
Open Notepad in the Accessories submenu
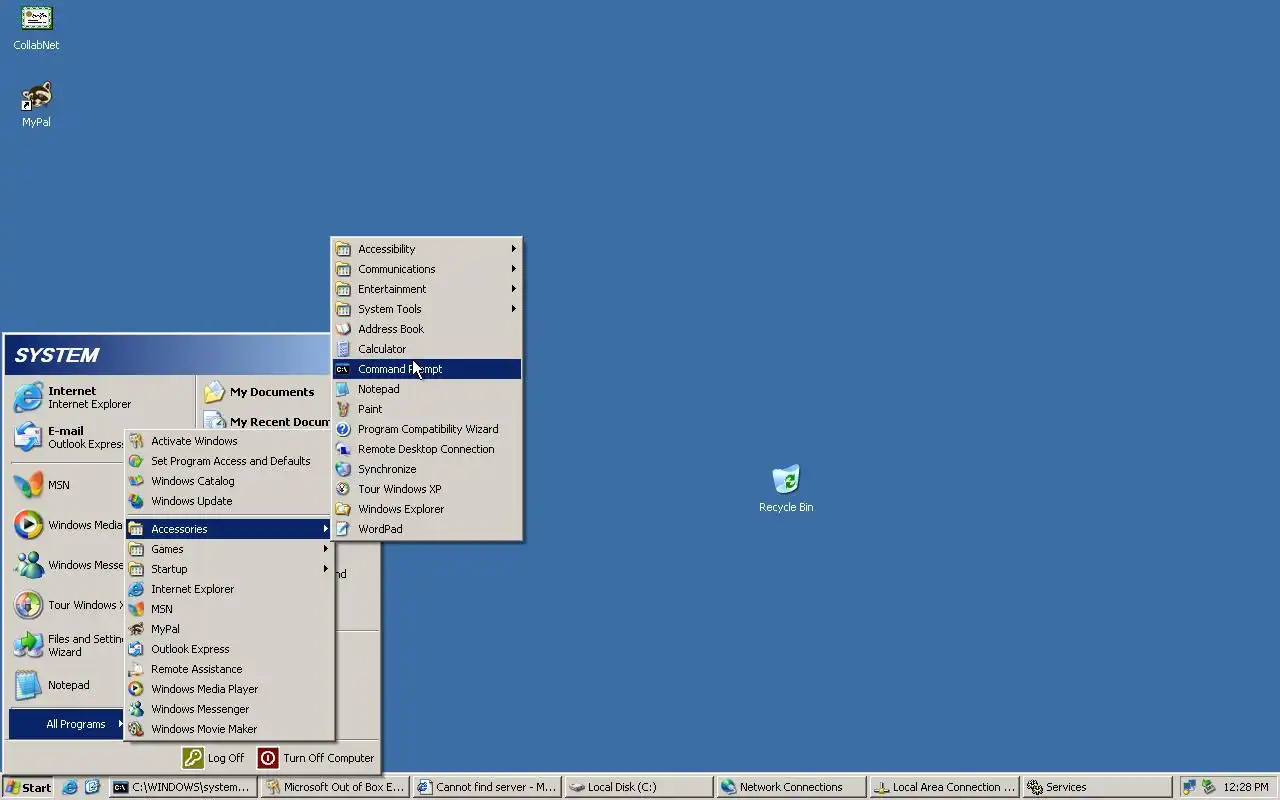click(427, 389)
